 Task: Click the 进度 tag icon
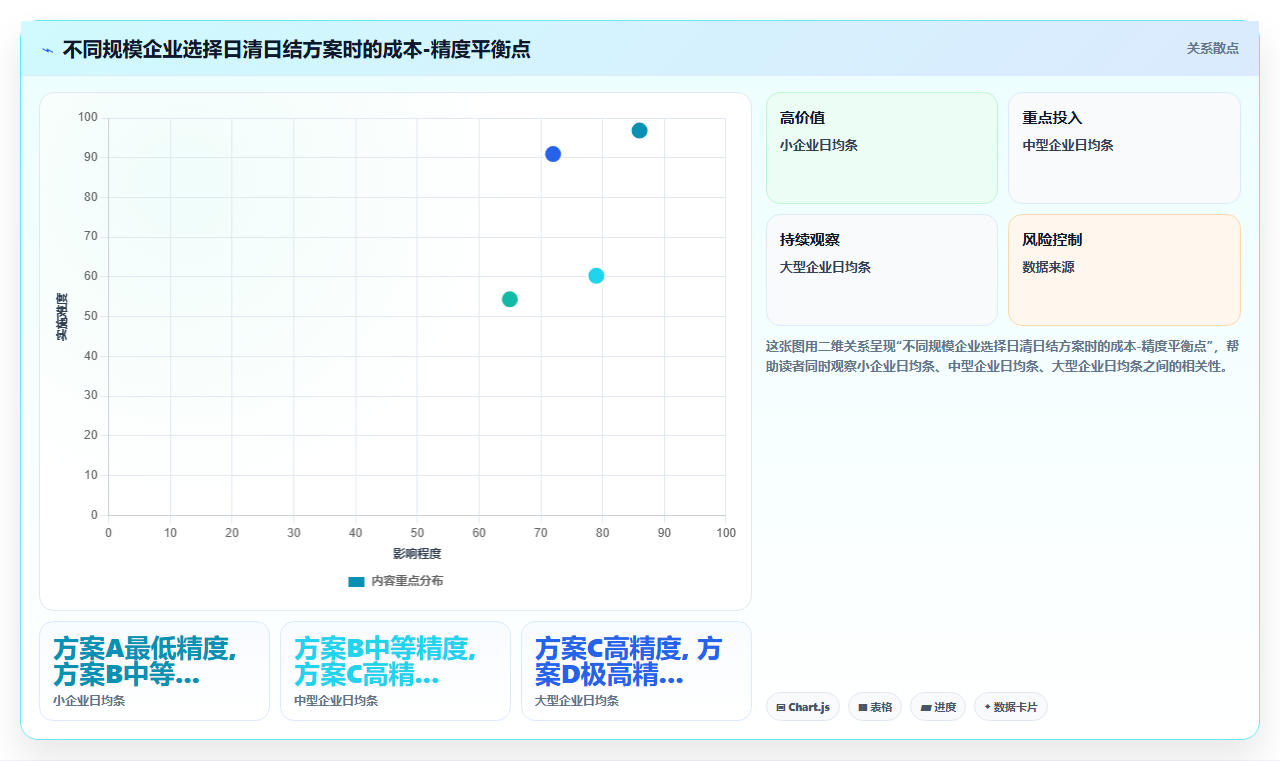(x=926, y=708)
